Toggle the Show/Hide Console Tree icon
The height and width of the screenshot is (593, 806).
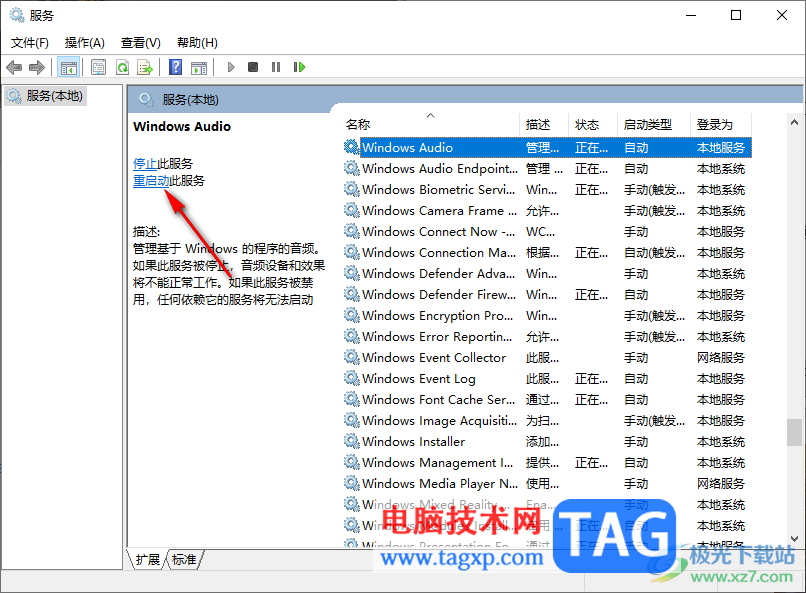[68, 67]
